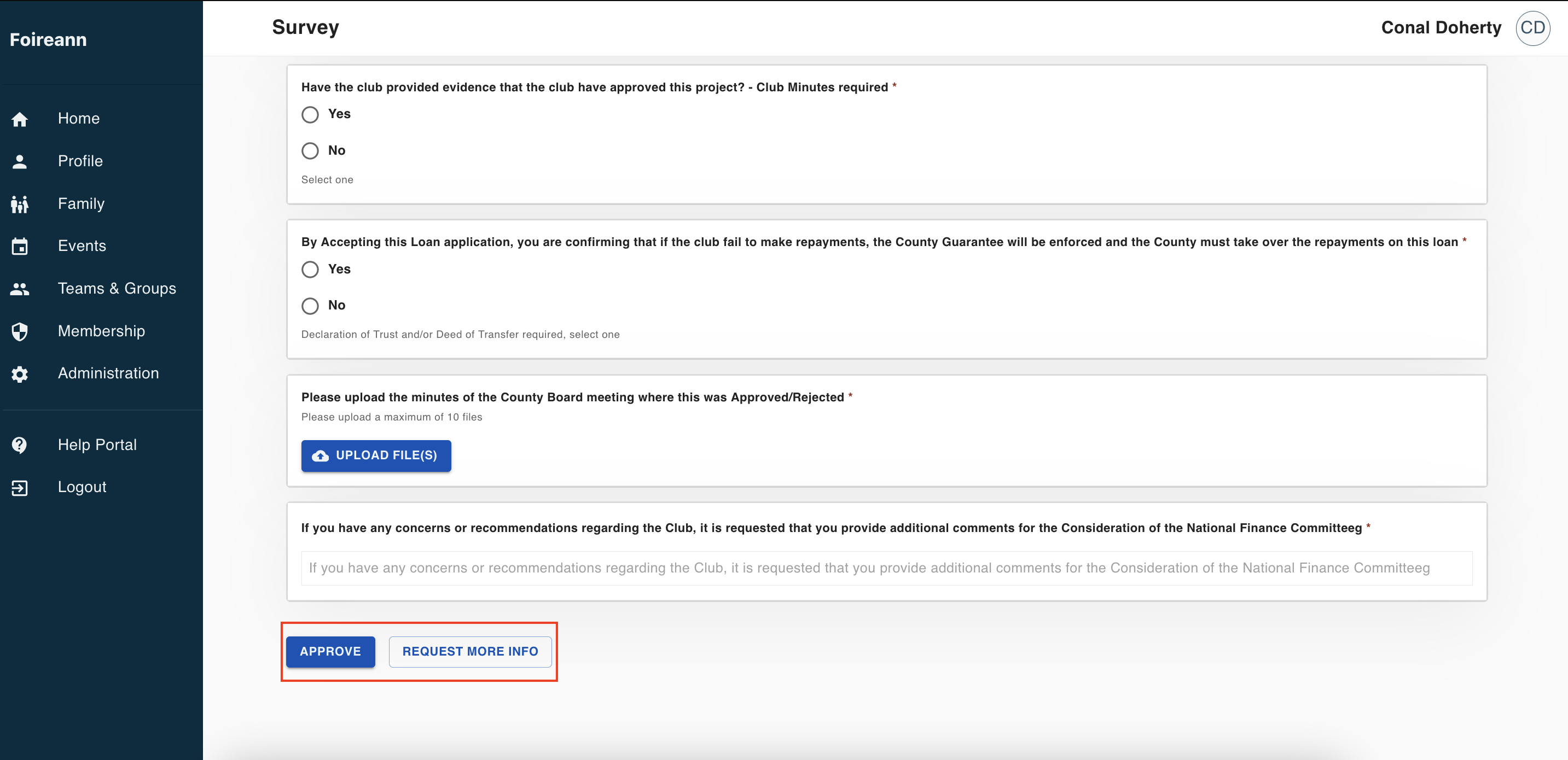Click the Membership shield icon
This screenshot has height=760, width=1568.
click(x=20, y=332)
